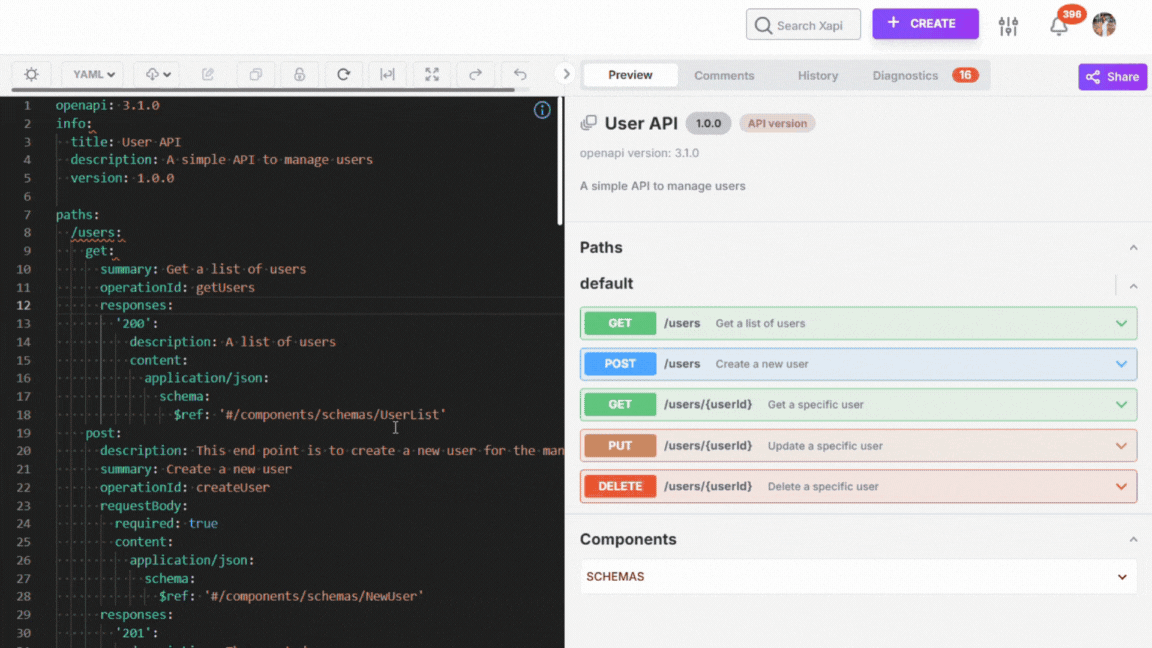Screen dimensions: 1152x648
Task: Open the user profile avatar
Action: click(x=1104, y=24)
